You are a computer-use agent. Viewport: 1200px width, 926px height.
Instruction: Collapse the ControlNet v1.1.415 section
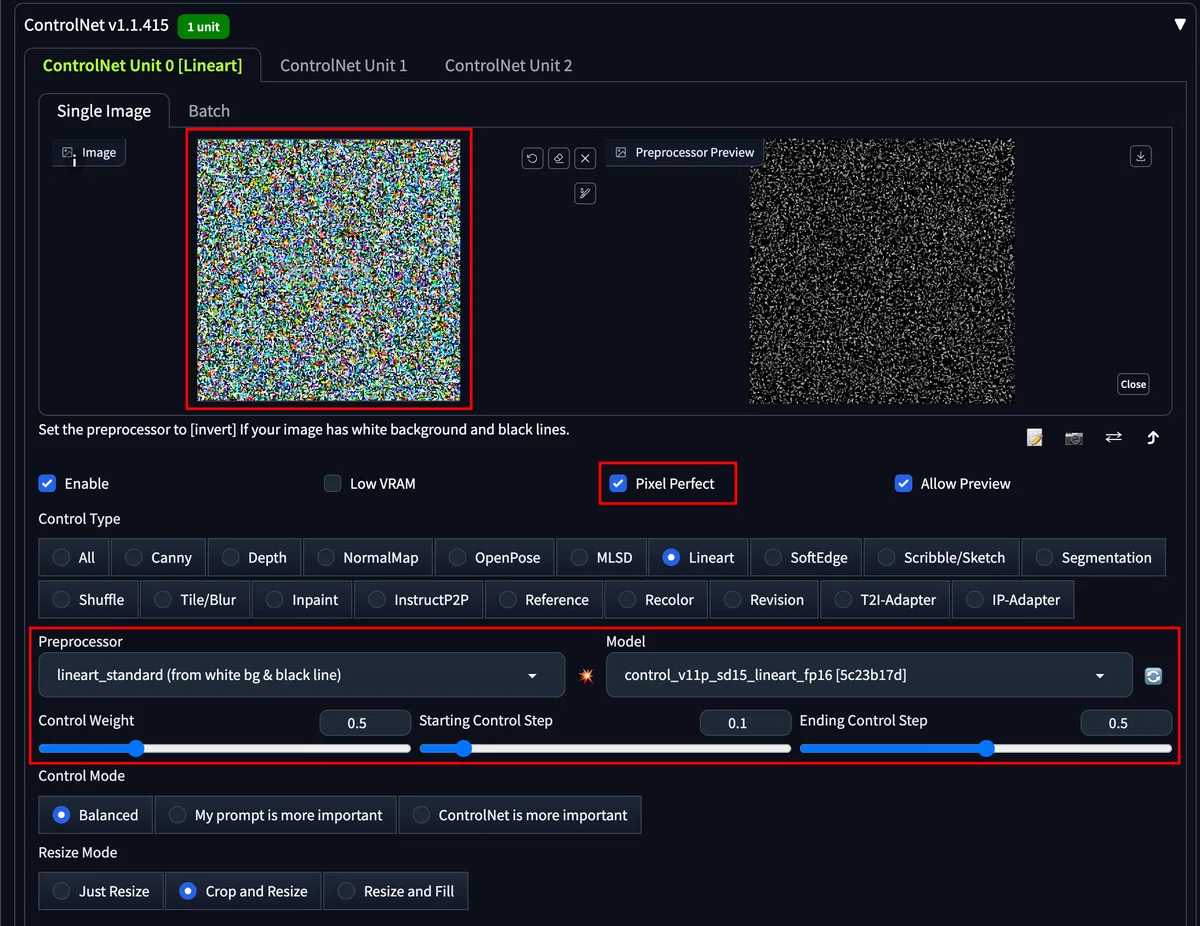coord(1180,25)
